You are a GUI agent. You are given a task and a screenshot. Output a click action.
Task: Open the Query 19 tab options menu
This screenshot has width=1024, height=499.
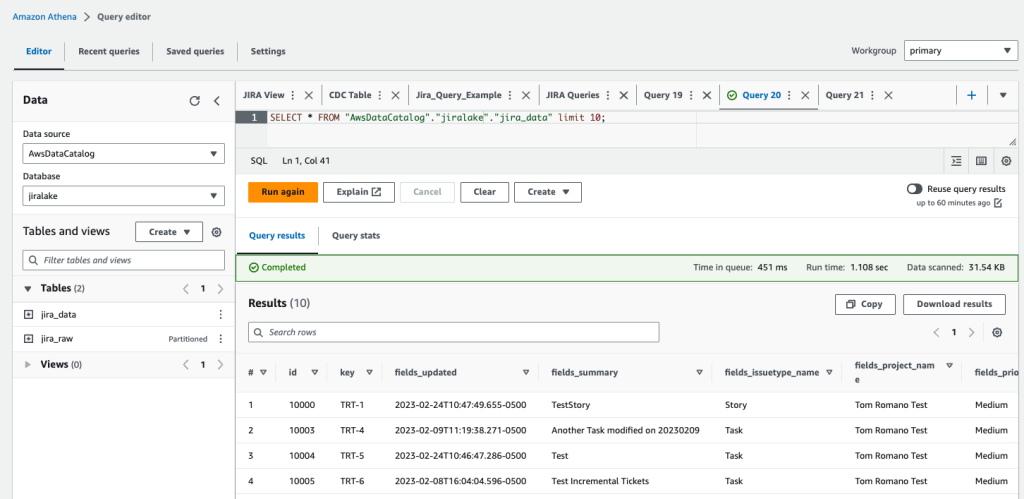click(x=690, y=95)
